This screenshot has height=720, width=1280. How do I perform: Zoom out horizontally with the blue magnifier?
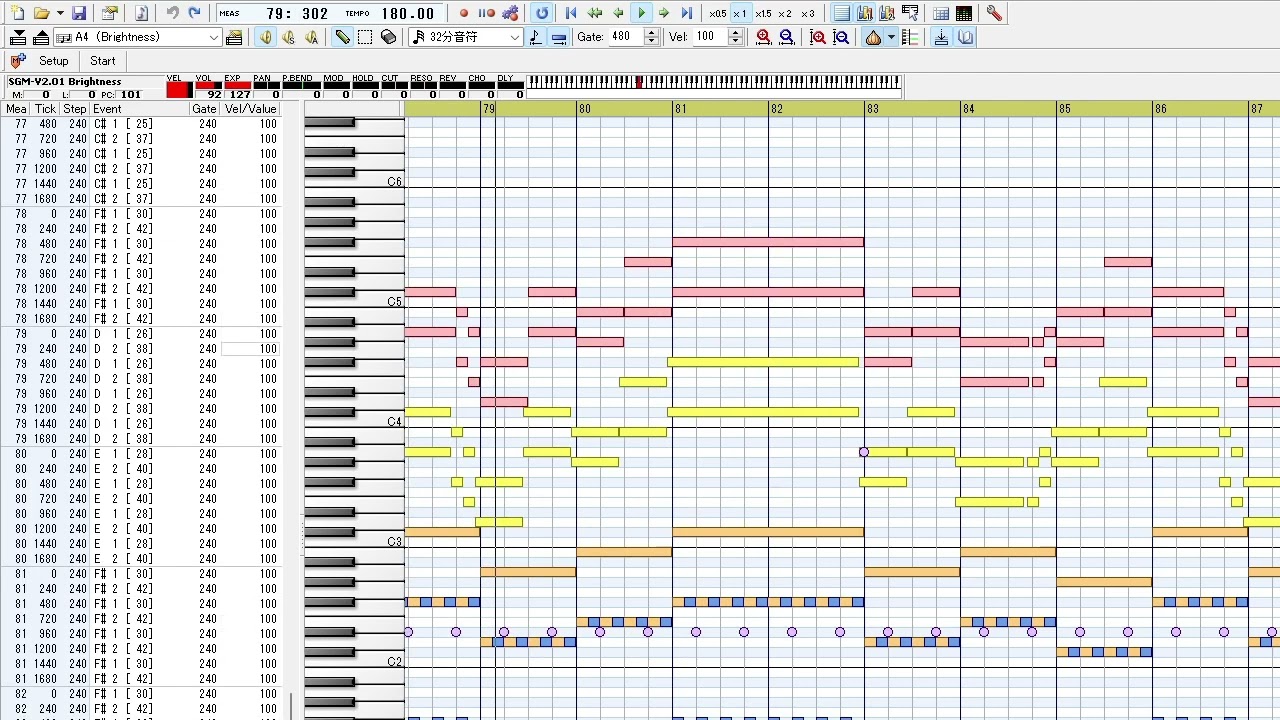point(787,37)
